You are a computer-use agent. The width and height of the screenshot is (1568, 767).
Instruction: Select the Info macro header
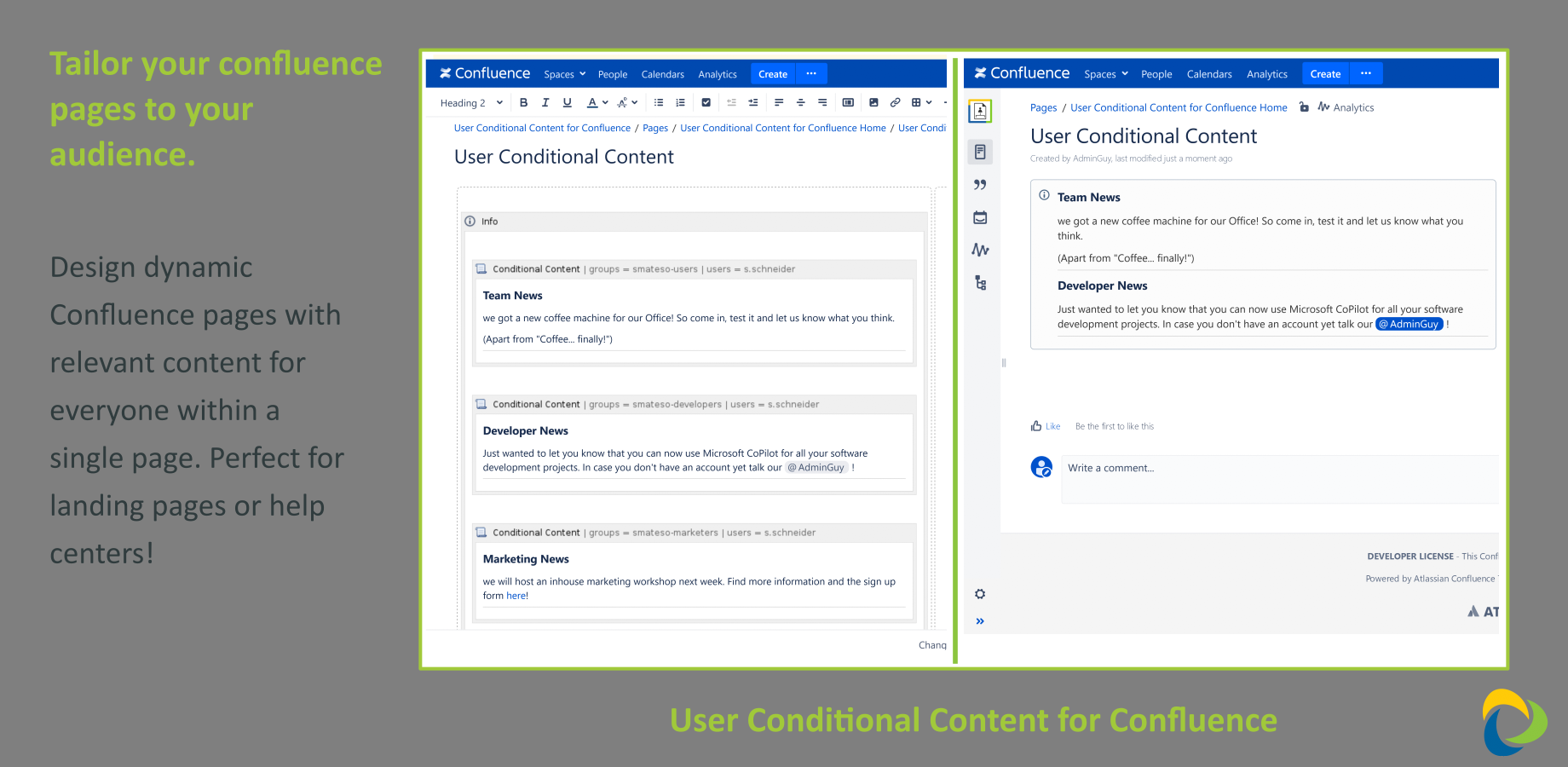(694, 222)
